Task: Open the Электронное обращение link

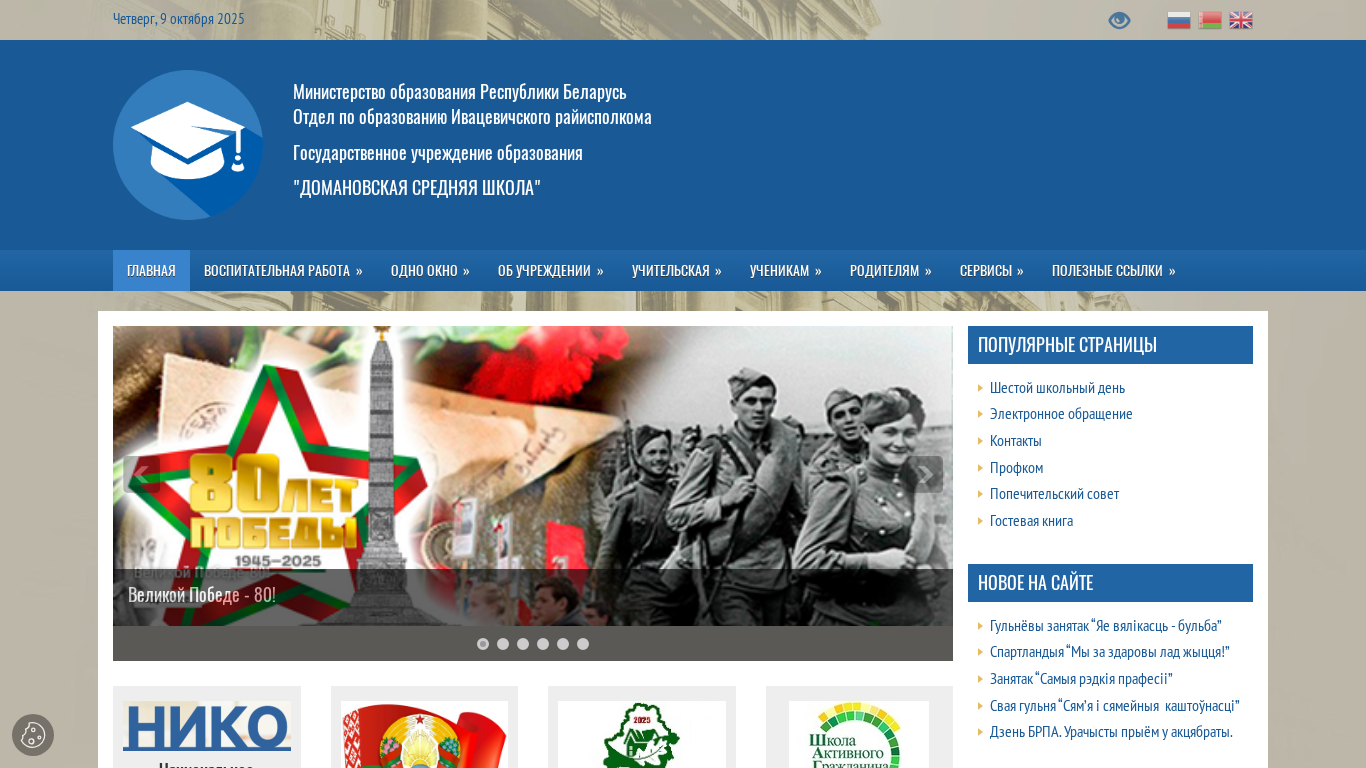Action: [1061, 414]
